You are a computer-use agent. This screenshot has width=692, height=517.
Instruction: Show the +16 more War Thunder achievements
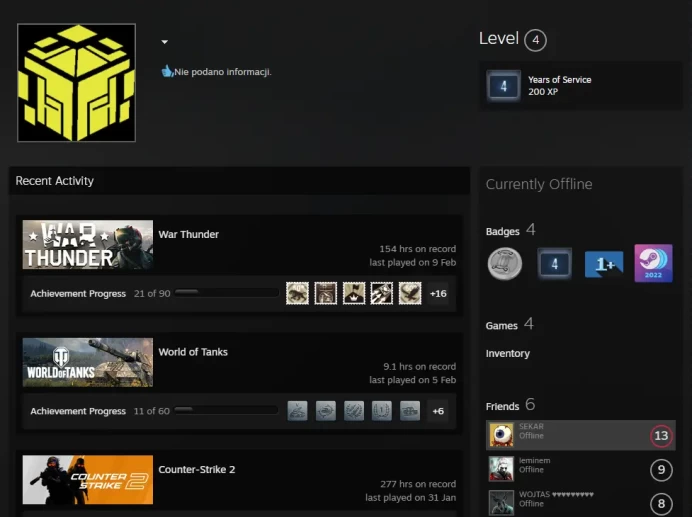(438, 294)
